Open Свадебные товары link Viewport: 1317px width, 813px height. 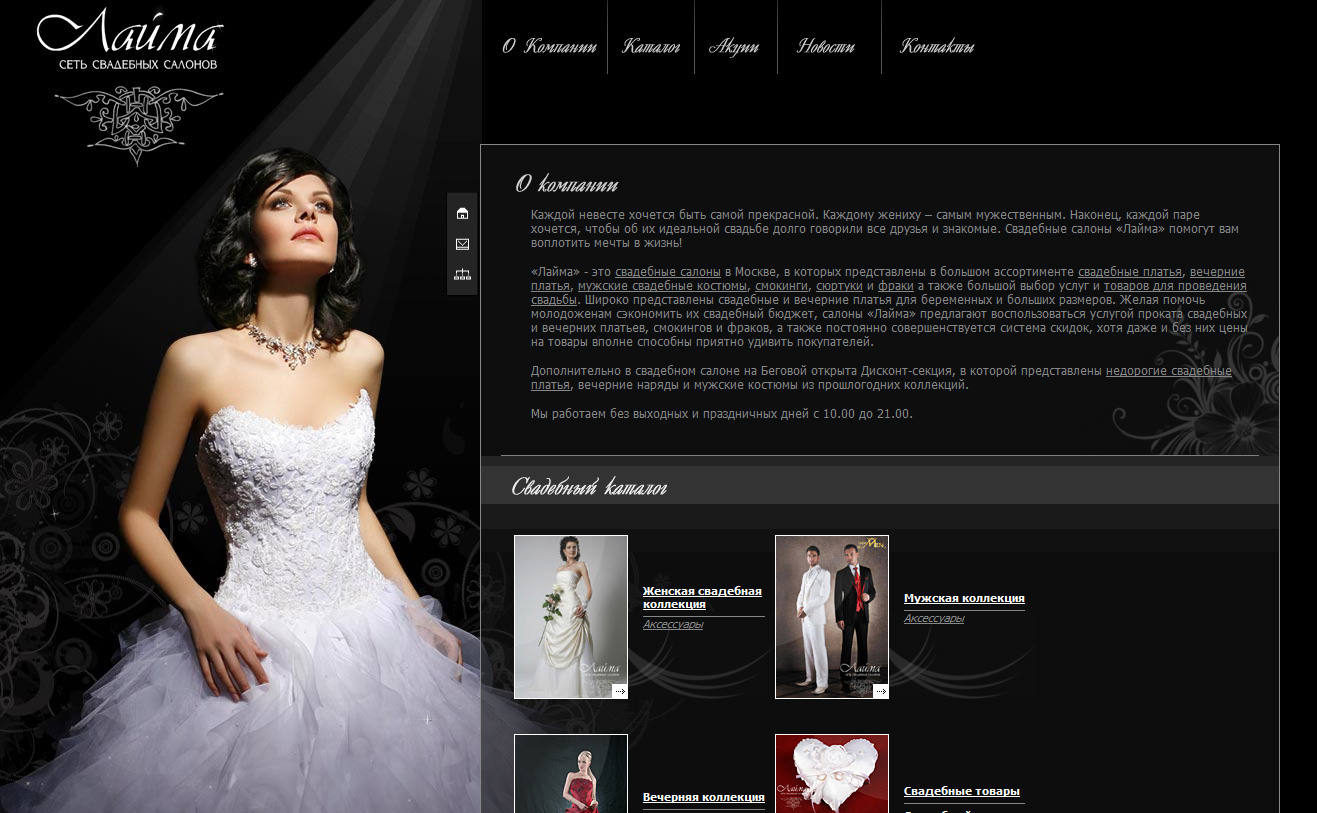click(x=962, y=791)
